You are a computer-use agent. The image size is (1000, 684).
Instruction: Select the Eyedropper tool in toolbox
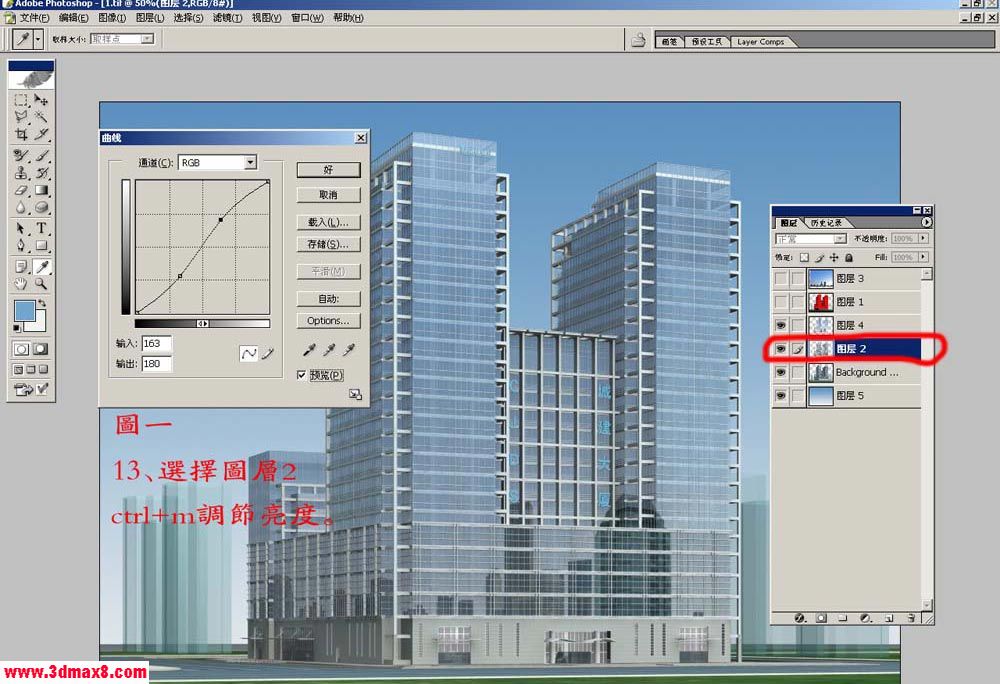[41, 266]
